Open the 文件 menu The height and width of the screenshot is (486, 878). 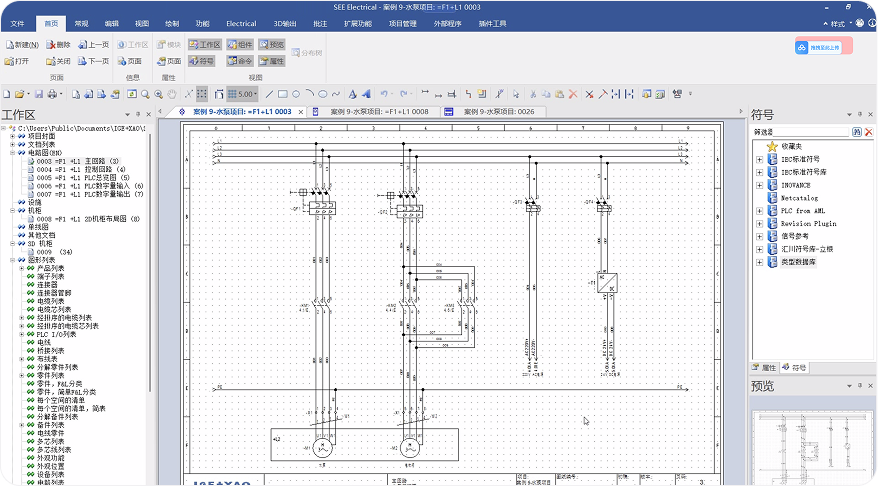(x=17, y=24)
